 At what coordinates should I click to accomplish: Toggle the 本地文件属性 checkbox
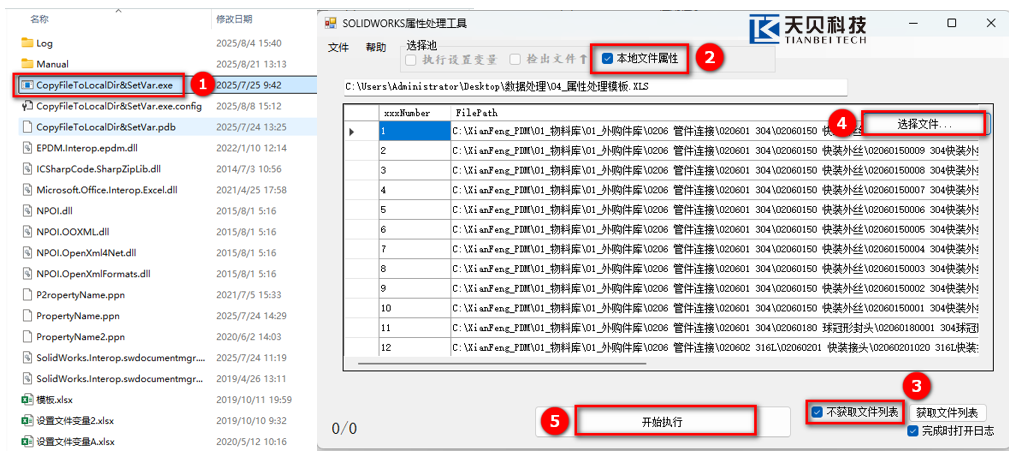[x=608, y=59]
